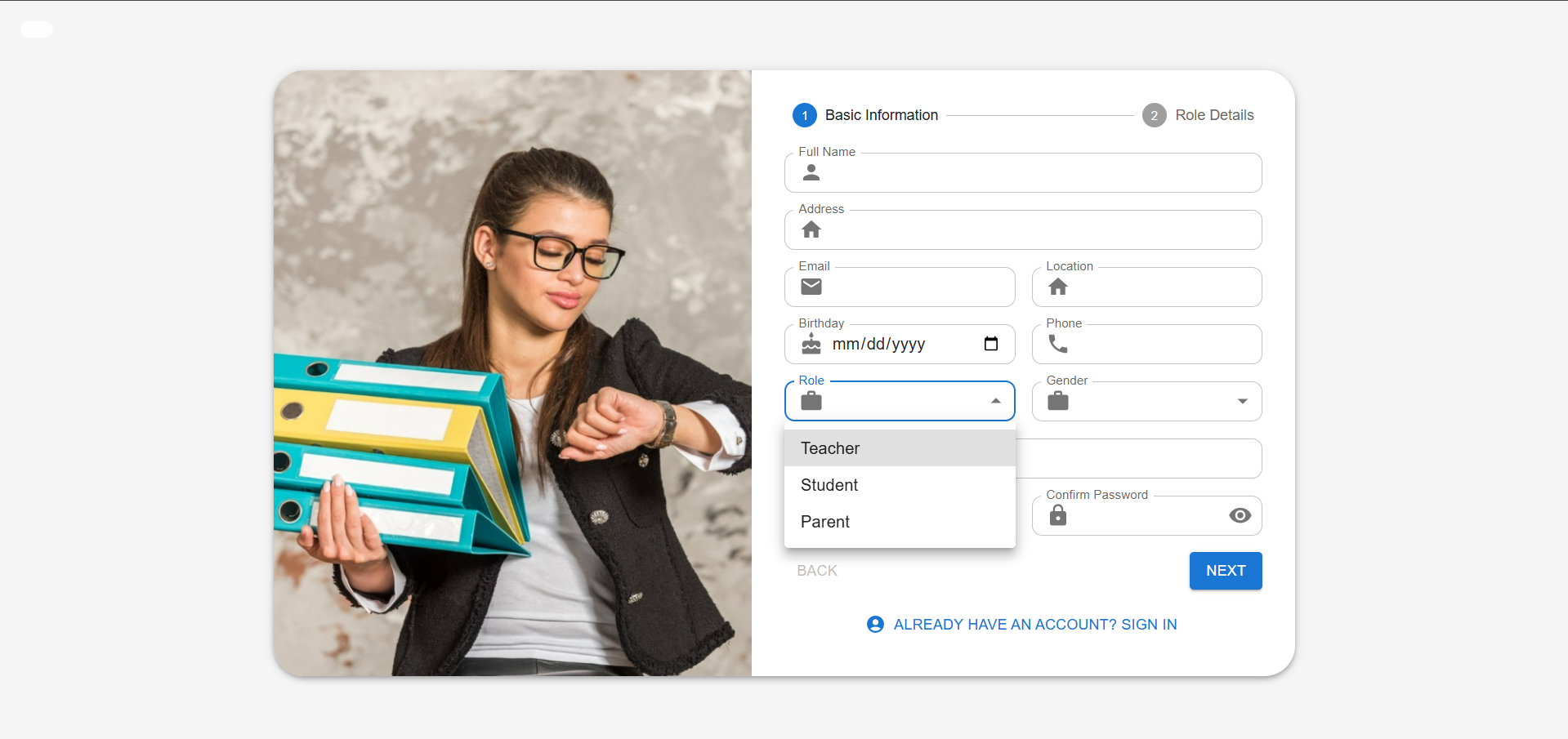Image resolution: width=1568 pixels, height=739 pixels.
Task: Click the home icon in Location field
Action: click(x=1057, y=287)
